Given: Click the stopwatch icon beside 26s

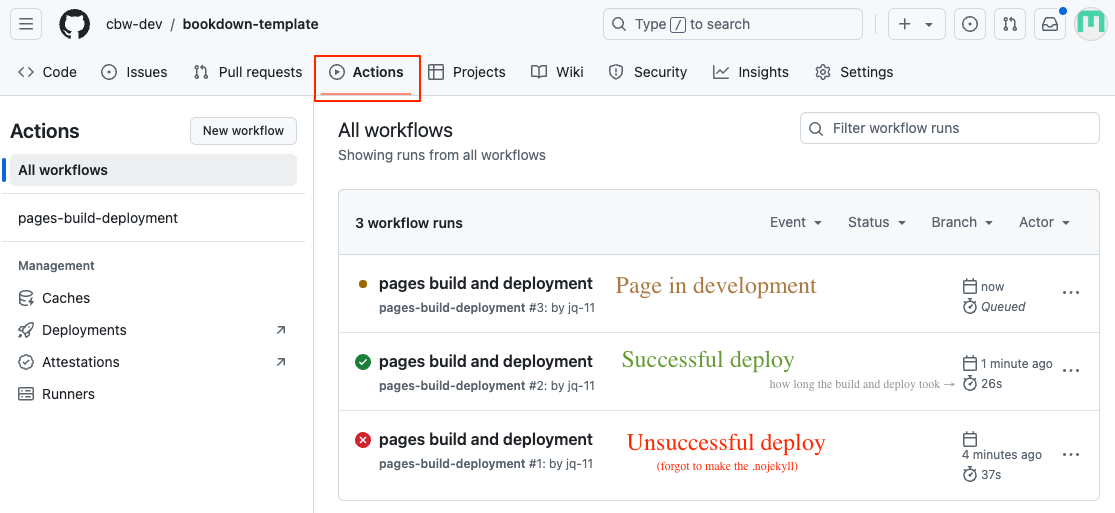Looking at the screenshot, I should [x=969, y=384].
